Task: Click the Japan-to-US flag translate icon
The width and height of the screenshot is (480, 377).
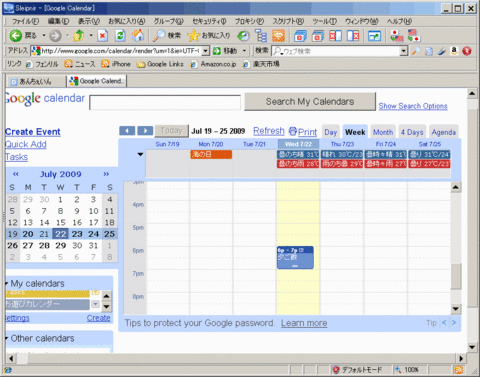Action: [396, 36]
